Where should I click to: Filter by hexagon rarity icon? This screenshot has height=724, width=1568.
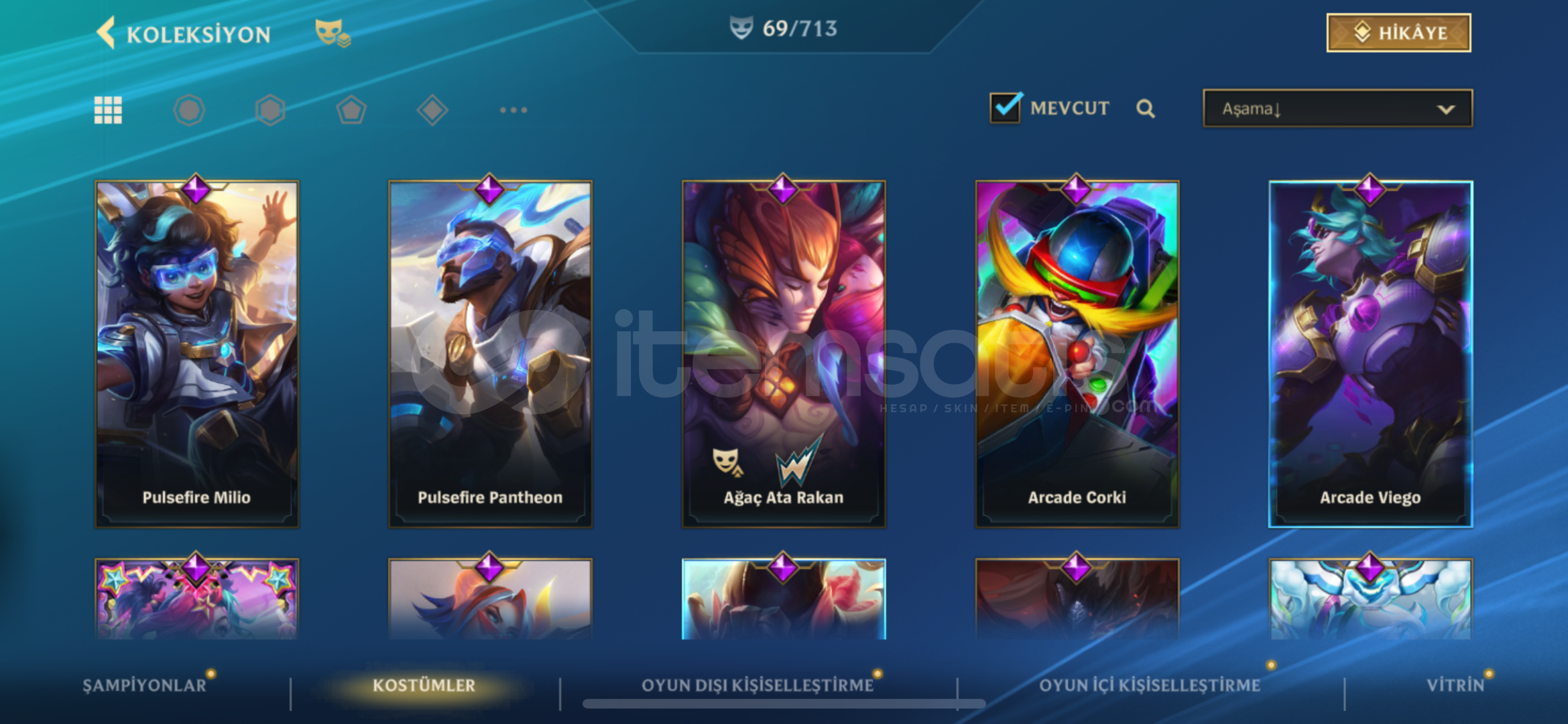(x=270, y=110)
